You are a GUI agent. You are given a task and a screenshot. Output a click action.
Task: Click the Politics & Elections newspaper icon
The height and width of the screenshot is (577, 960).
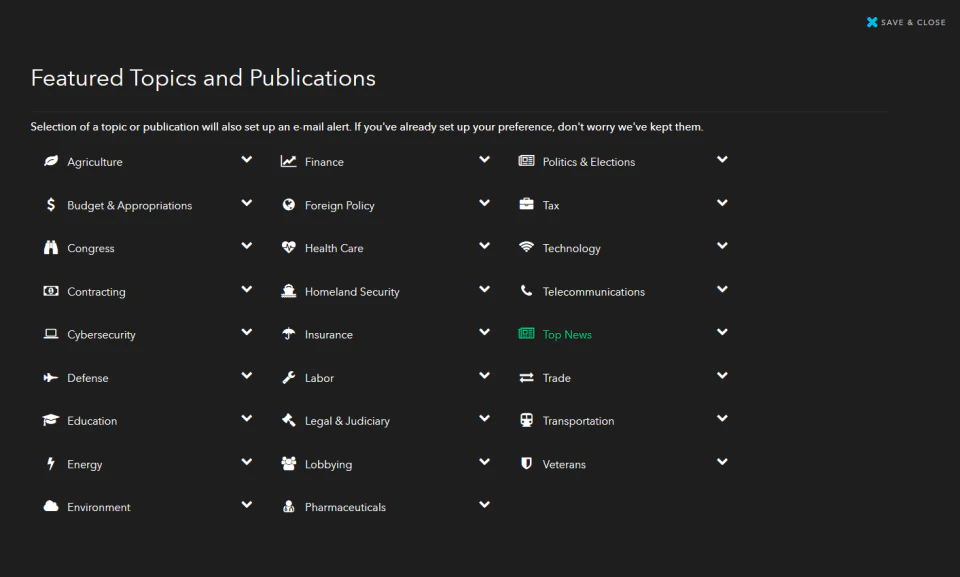tap(527, 160)
